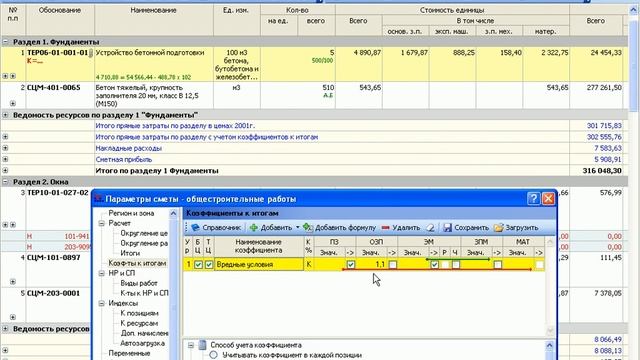Click Сметная прибыль link

[124, 159]
